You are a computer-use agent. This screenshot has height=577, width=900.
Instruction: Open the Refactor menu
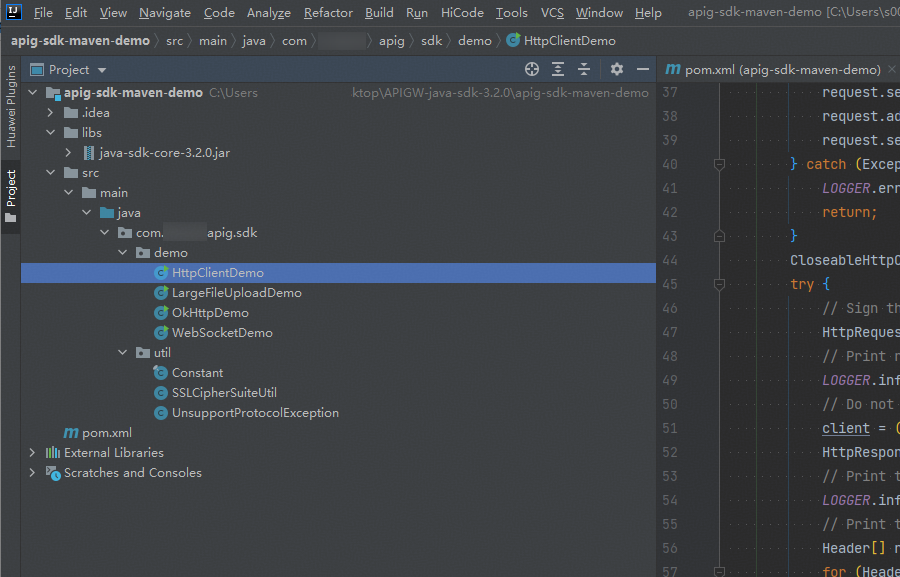pos(328,13)
